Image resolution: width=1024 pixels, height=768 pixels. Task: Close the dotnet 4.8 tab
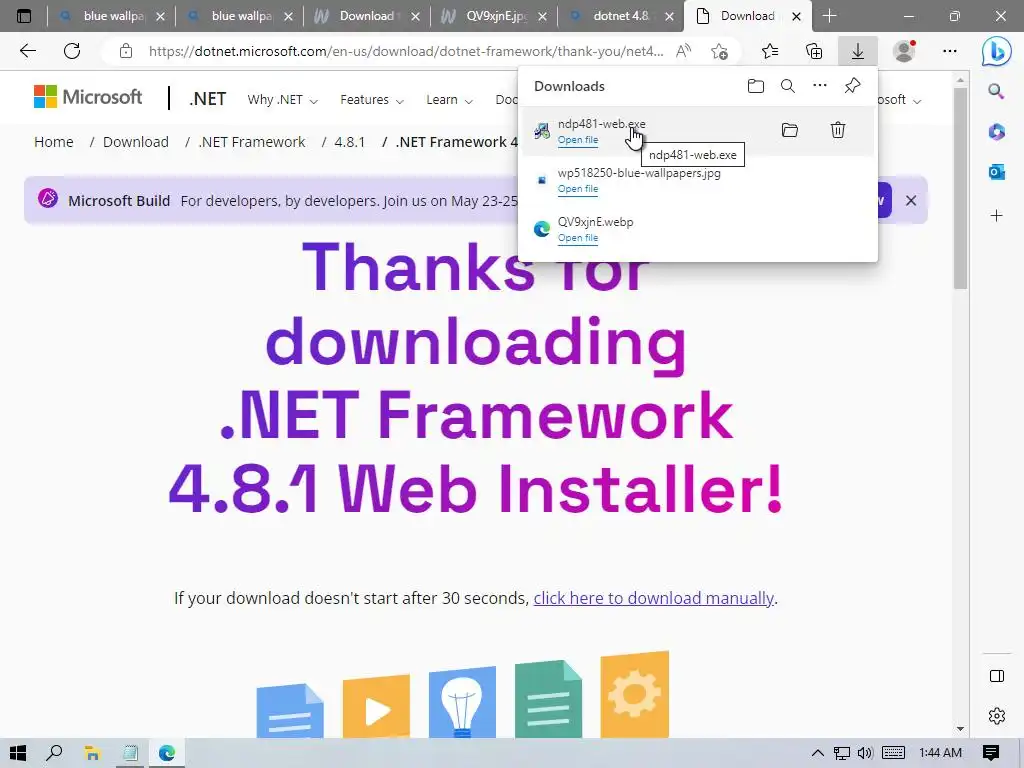[x=669, y=17]
